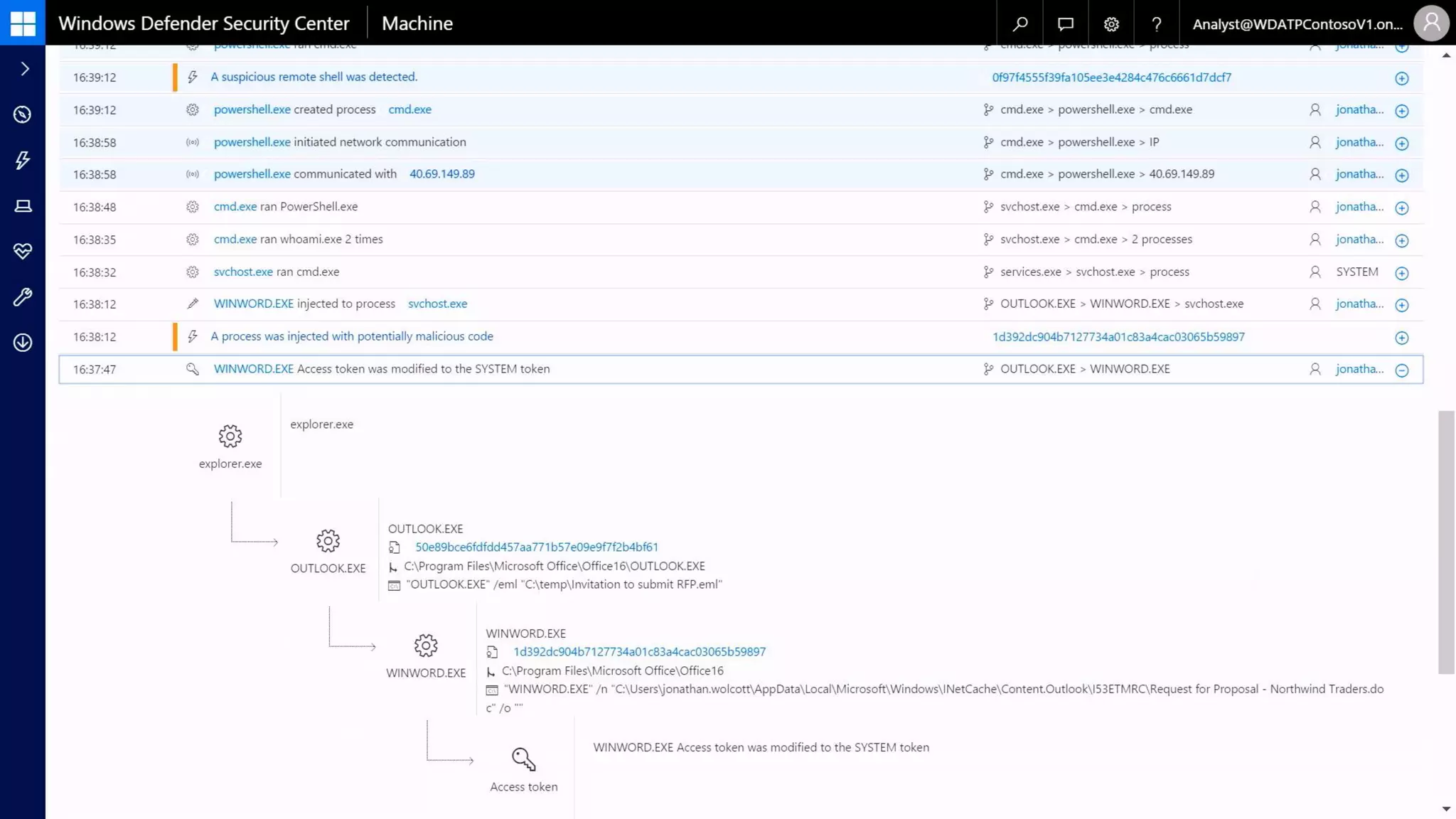This screenshot has width=1456, height=819.
Task: Open the heart health icon in the sidebar
Action: tap(23, 251)
